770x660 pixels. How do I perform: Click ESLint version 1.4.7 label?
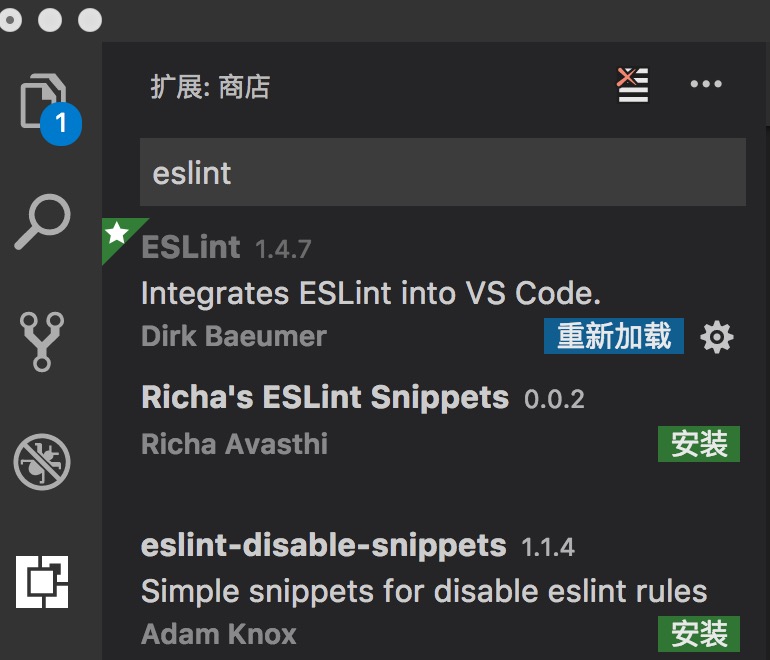[x=283, y=249]
